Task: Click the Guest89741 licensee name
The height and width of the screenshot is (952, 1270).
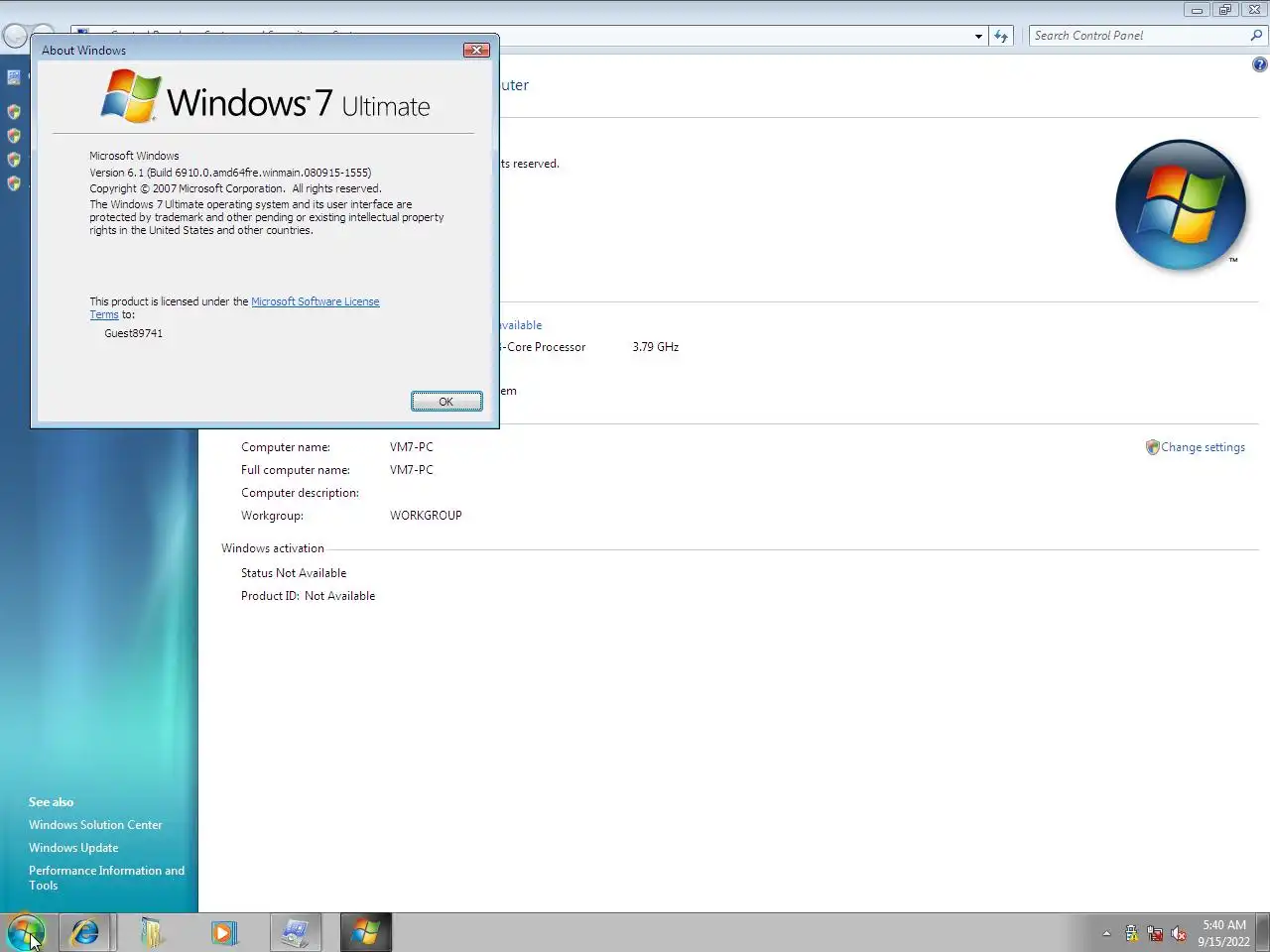Action: (x=133, y=333)
